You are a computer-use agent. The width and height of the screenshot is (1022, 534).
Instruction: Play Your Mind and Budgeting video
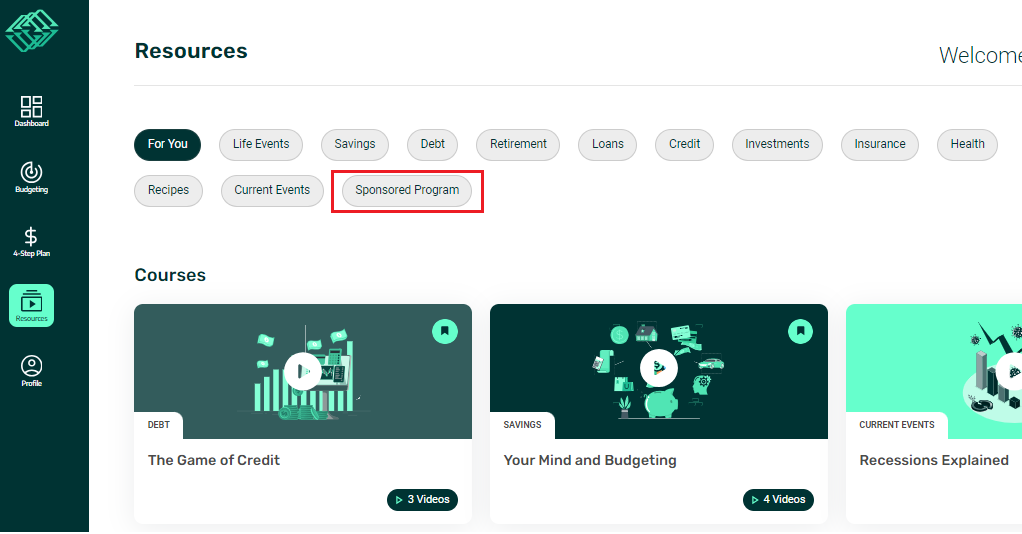658,368
